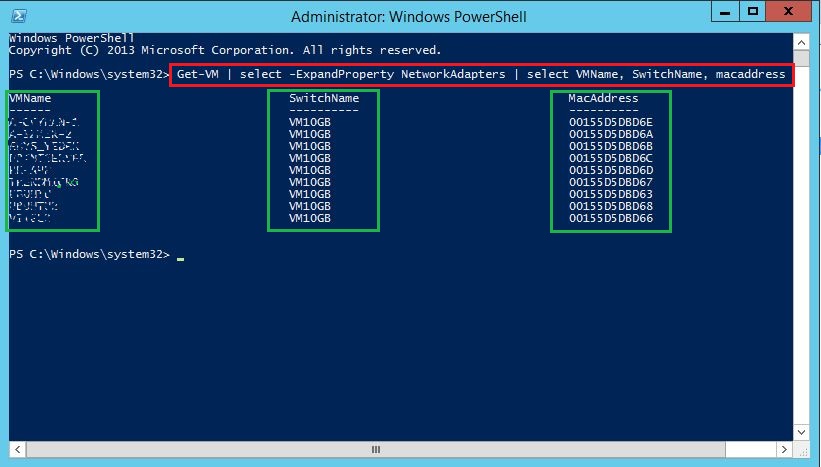821x467 pixels.
Task: Click MAC address 00155D5DBD68
Action: coord(611,206)
